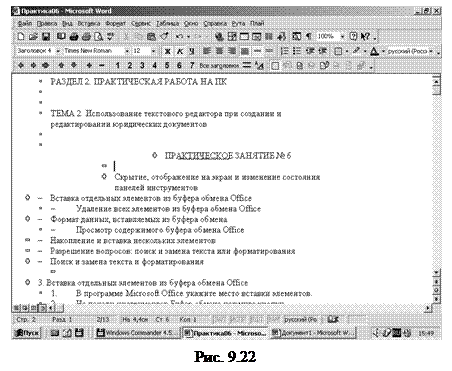Open the Таблица menu
This screenshot has height=371, width=452.
pyautogui.click(x=167, y=23)
